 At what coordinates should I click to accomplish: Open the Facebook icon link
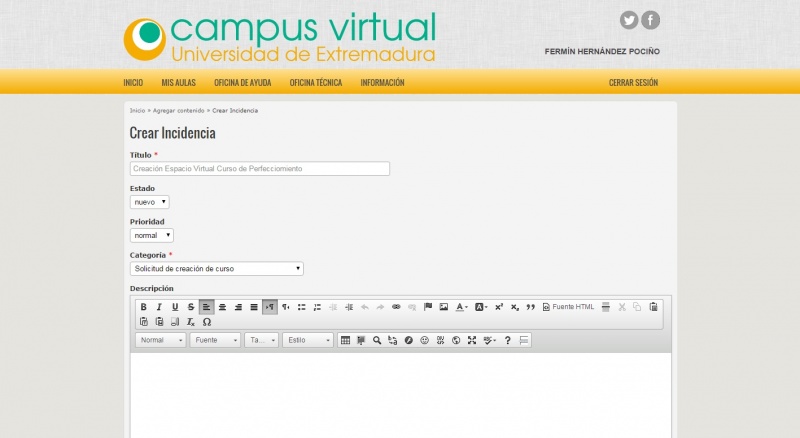coord(650,20)
